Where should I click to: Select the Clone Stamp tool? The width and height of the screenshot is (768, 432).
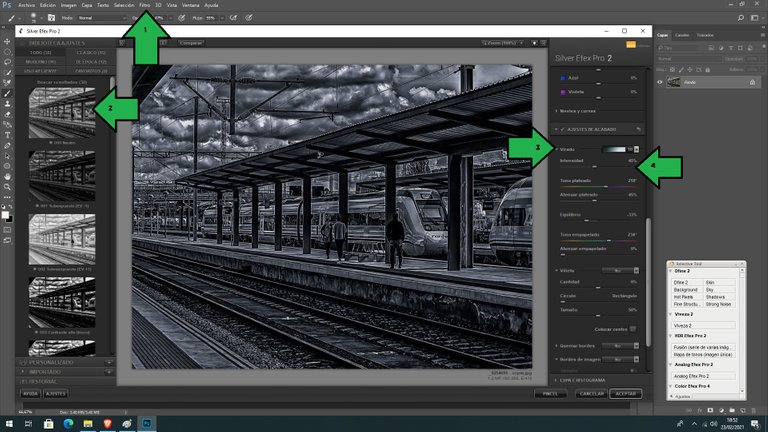7,104
